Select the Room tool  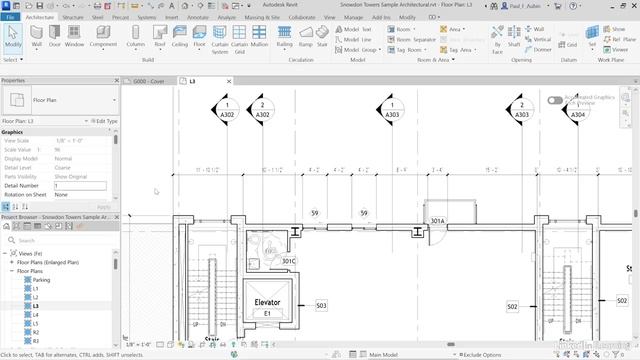pyautogui.click(x=400, y=29)
